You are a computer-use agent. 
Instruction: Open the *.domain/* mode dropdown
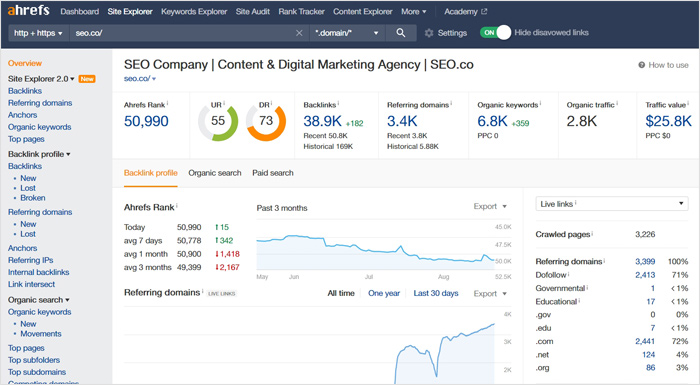tap(347, 33)
